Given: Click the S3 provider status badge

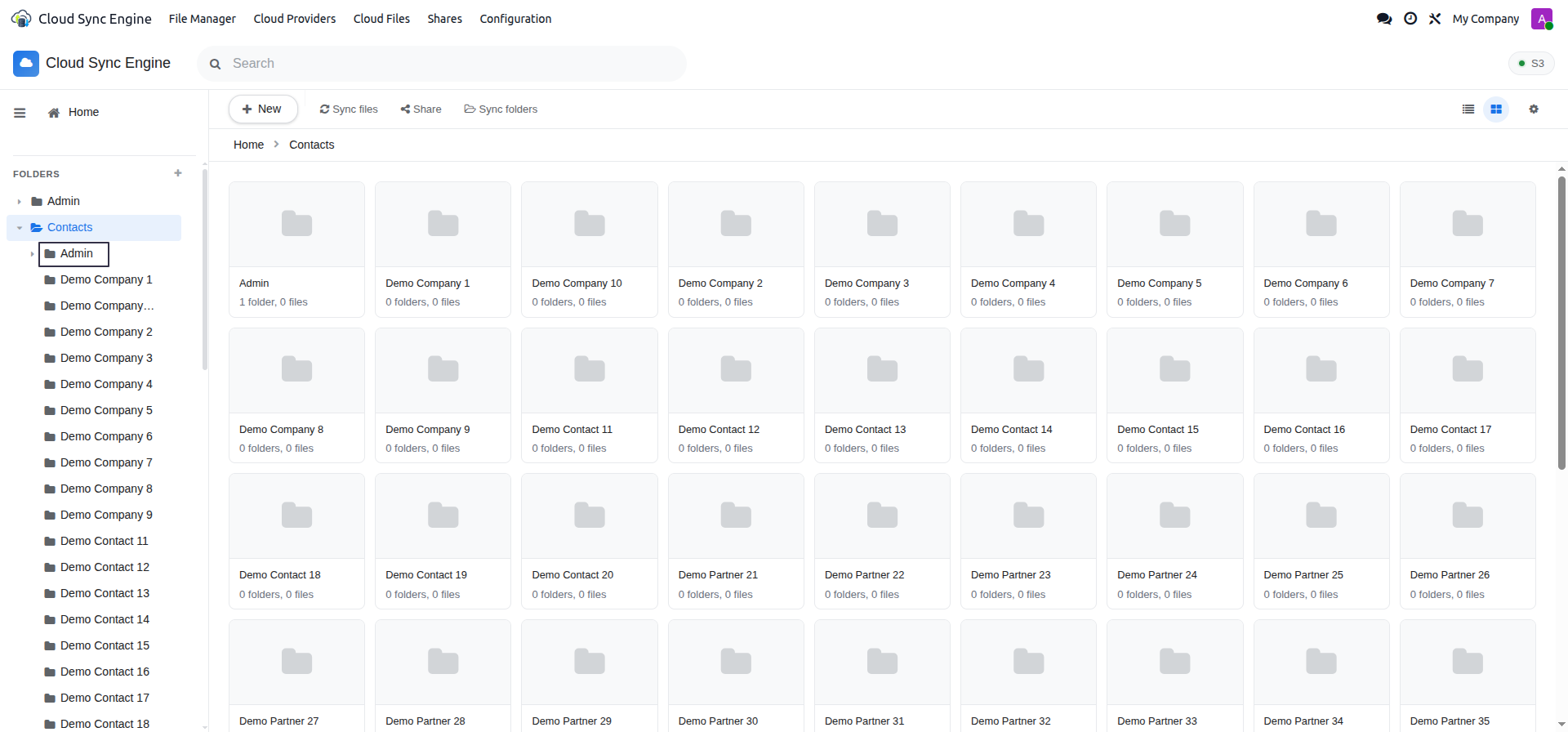Looking at the screenshot, I should (1531, 63).
